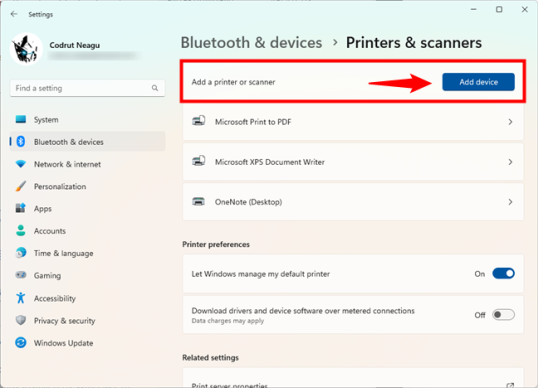538x388 pixels.
Task: Click the back arrow in Settings
Action: 14,14
